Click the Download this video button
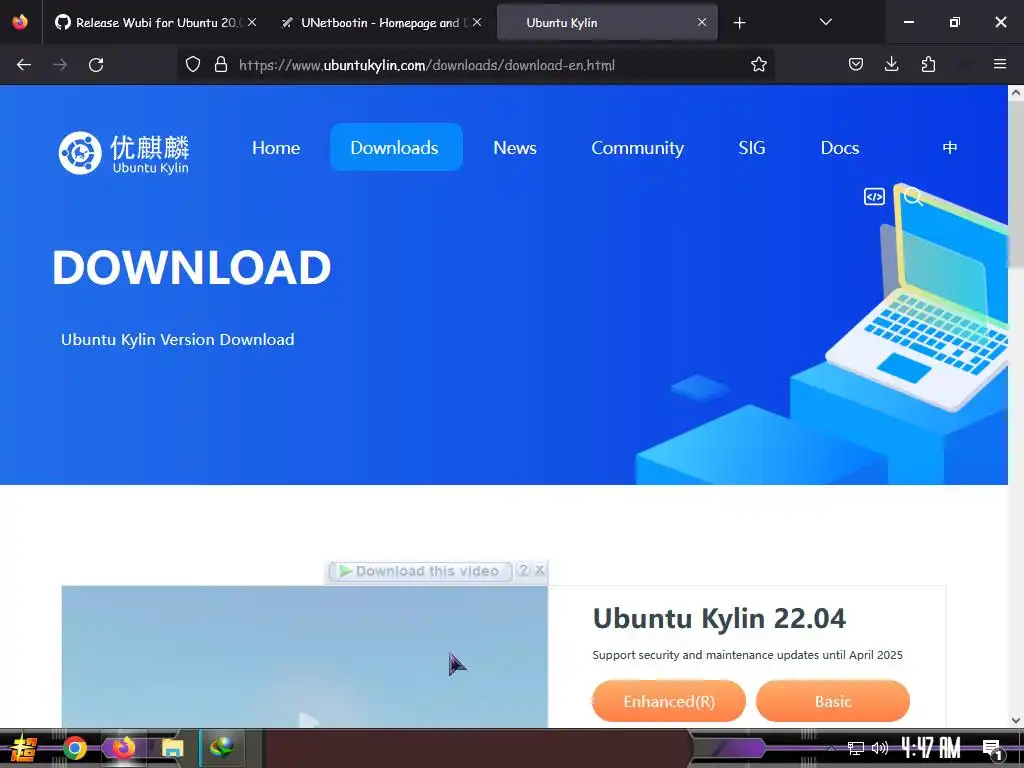 pos(419,571)
